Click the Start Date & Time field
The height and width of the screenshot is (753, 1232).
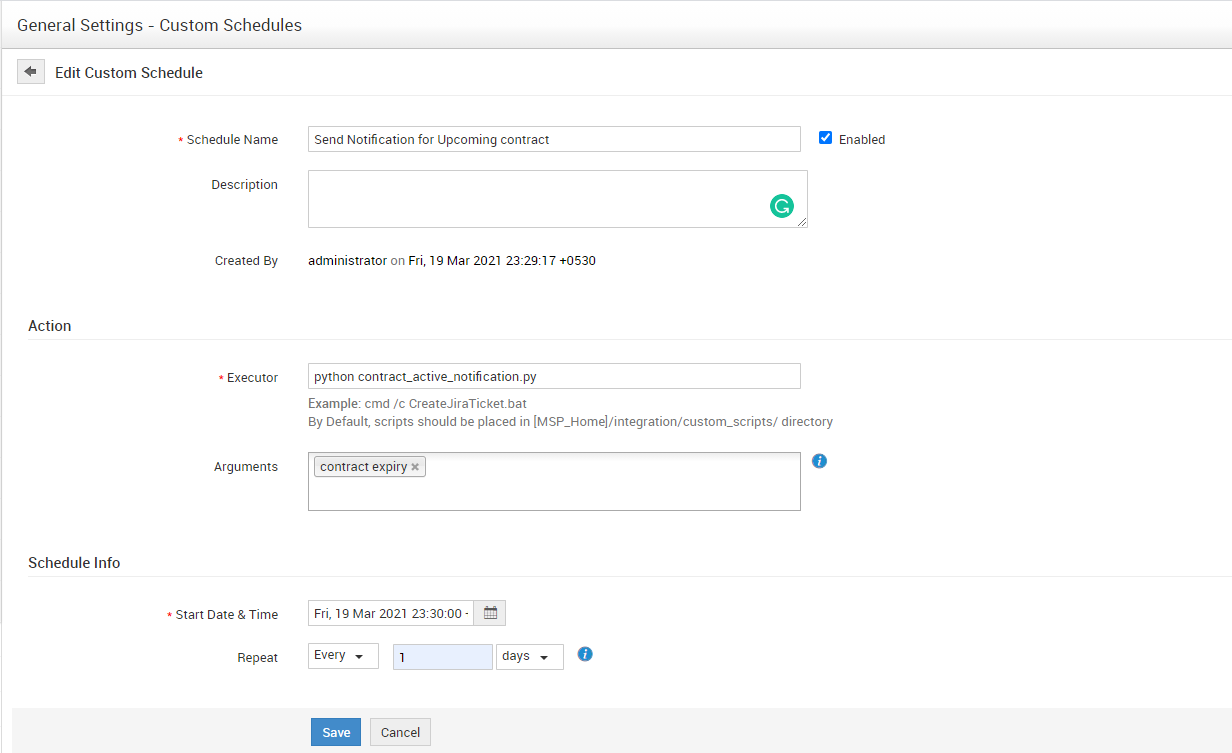click(x=390, y=613)
